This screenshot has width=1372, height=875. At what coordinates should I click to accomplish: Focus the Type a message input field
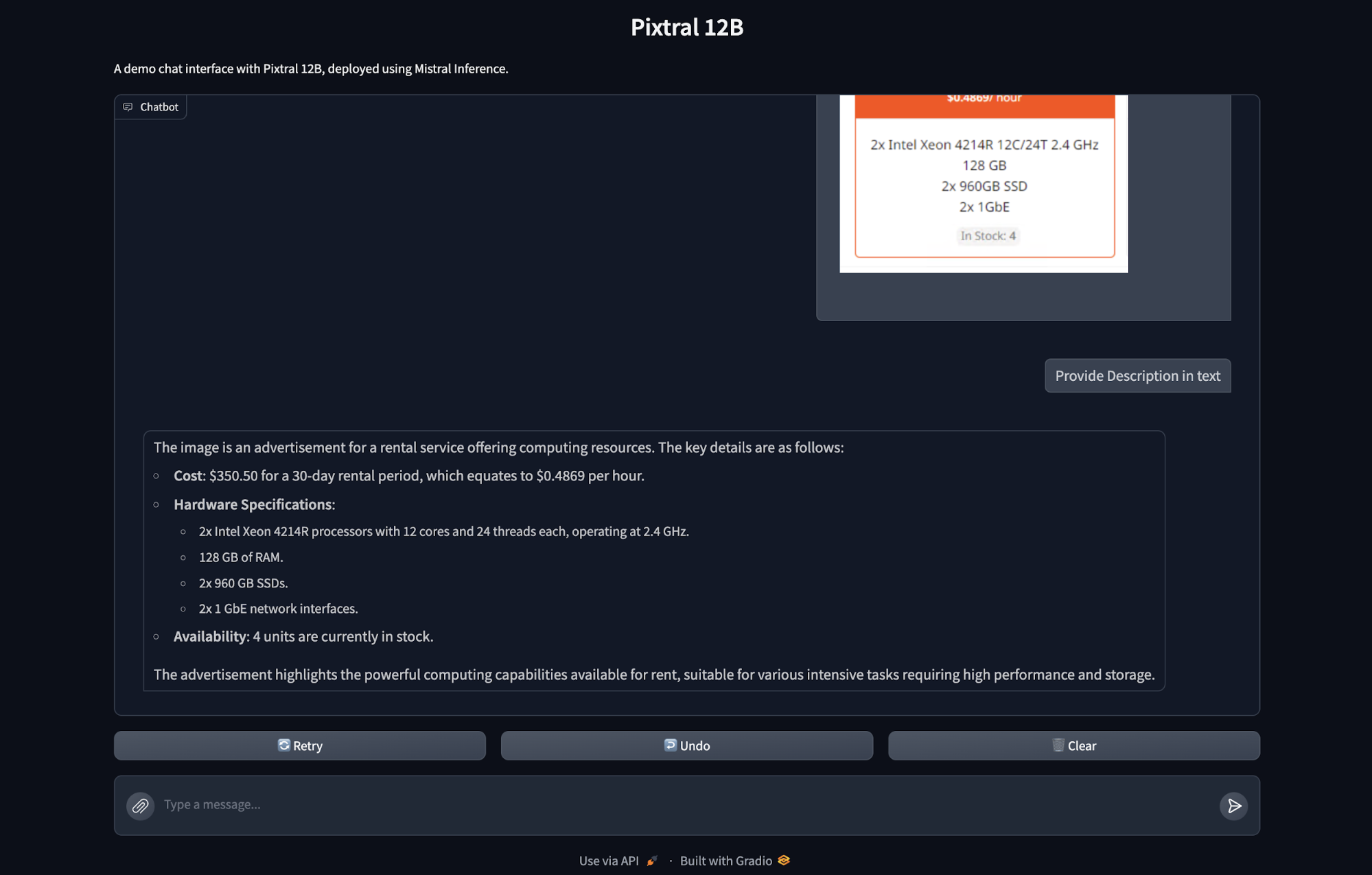pos(686,804)
